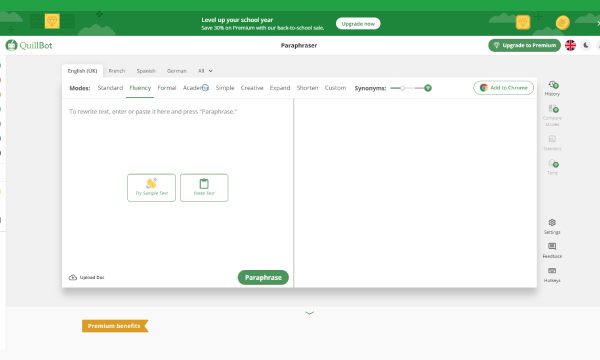Click Premium benefits ribbon label
This screenshot has width=600, height=360.
tap(114, 326)
